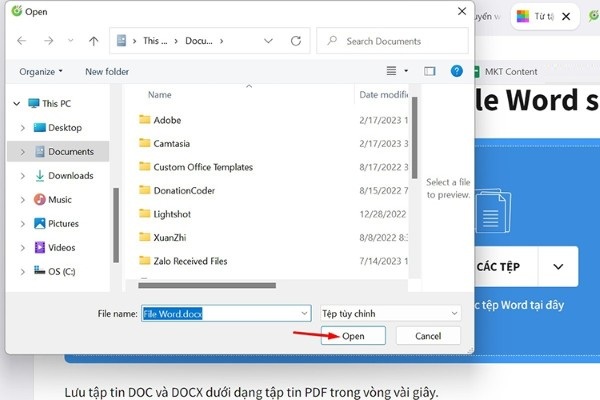Click the Open button

[x=353, y=336]
